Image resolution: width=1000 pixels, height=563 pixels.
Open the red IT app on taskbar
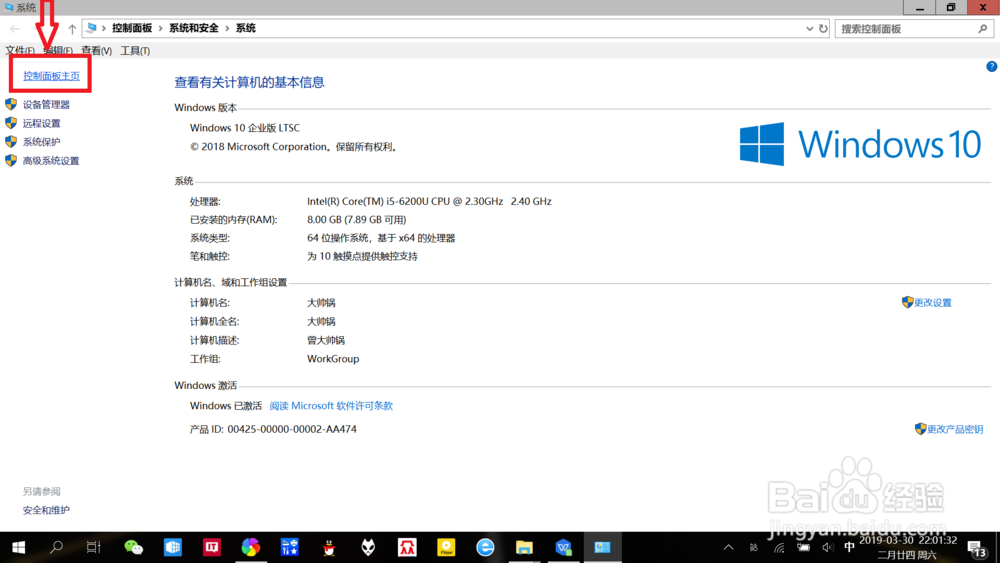[x=212, y=547]
